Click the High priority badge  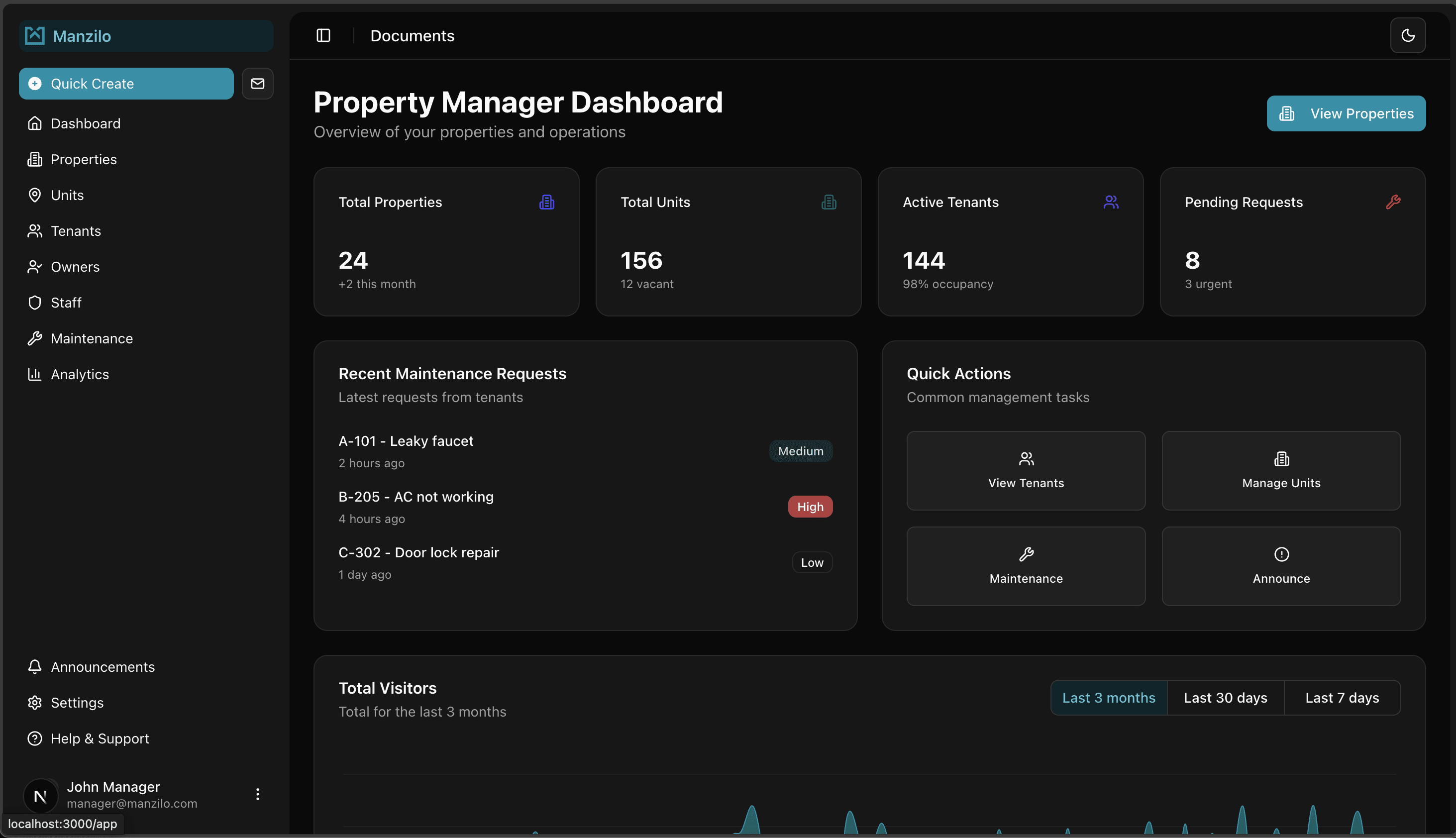(x=810, y=507)
